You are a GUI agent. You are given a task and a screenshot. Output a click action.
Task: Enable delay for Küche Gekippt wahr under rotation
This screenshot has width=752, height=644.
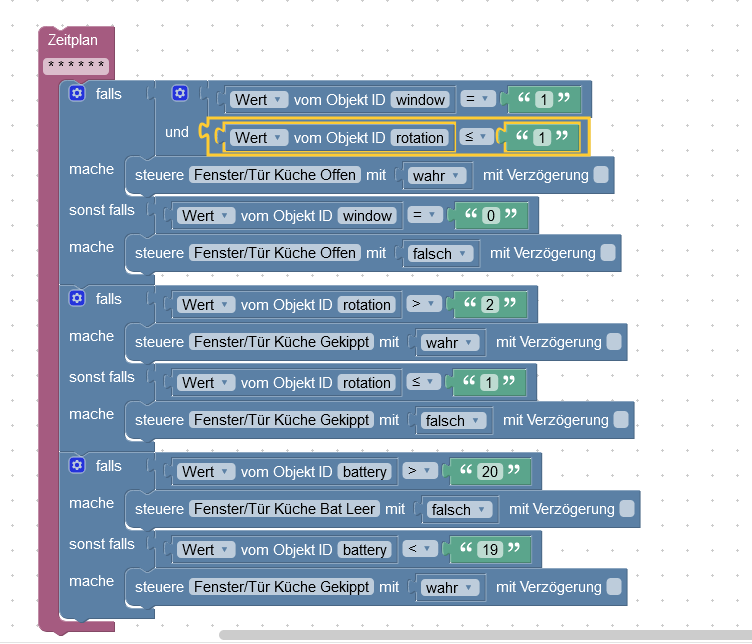613,342
